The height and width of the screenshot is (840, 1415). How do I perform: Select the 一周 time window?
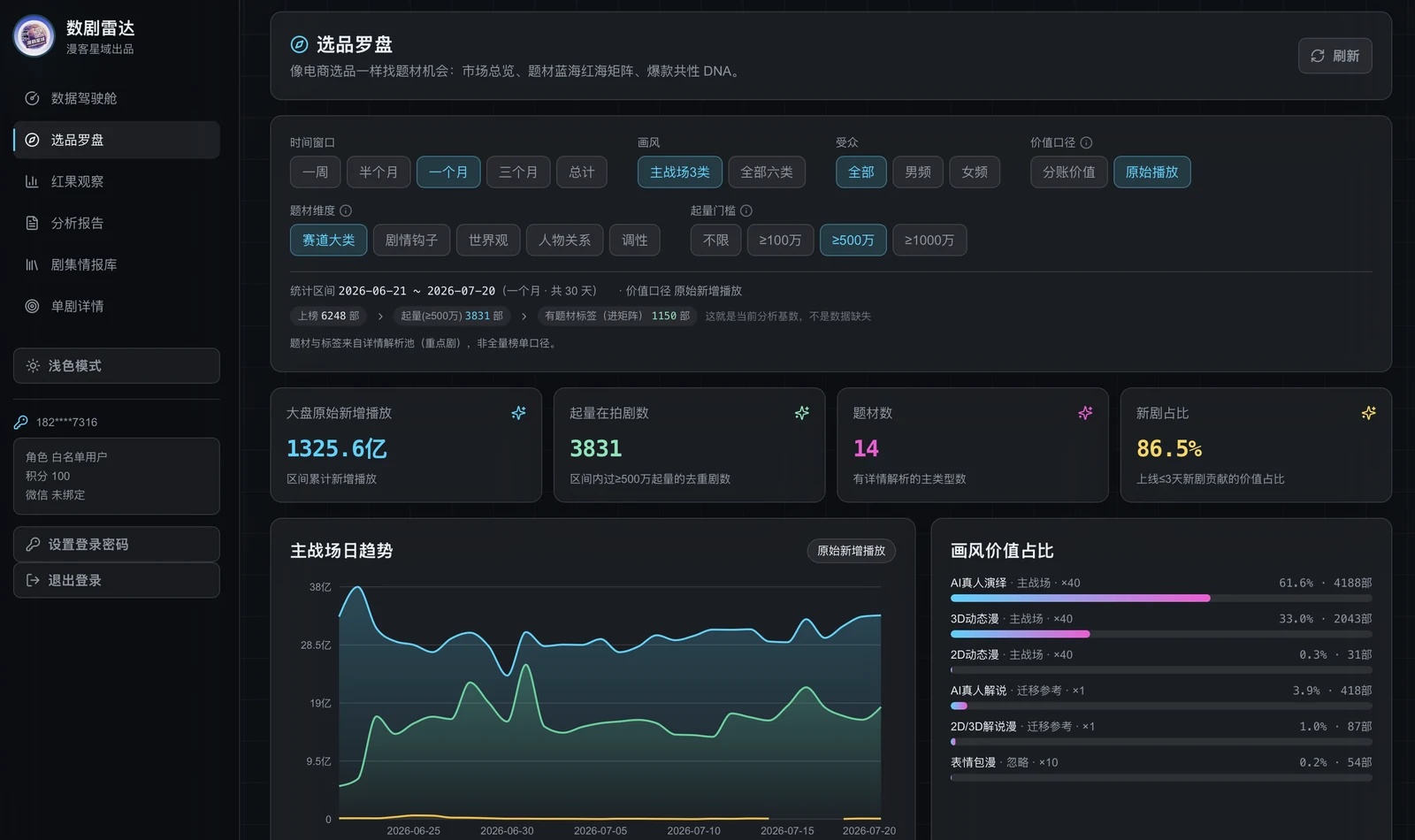click(x=315, y=172)
